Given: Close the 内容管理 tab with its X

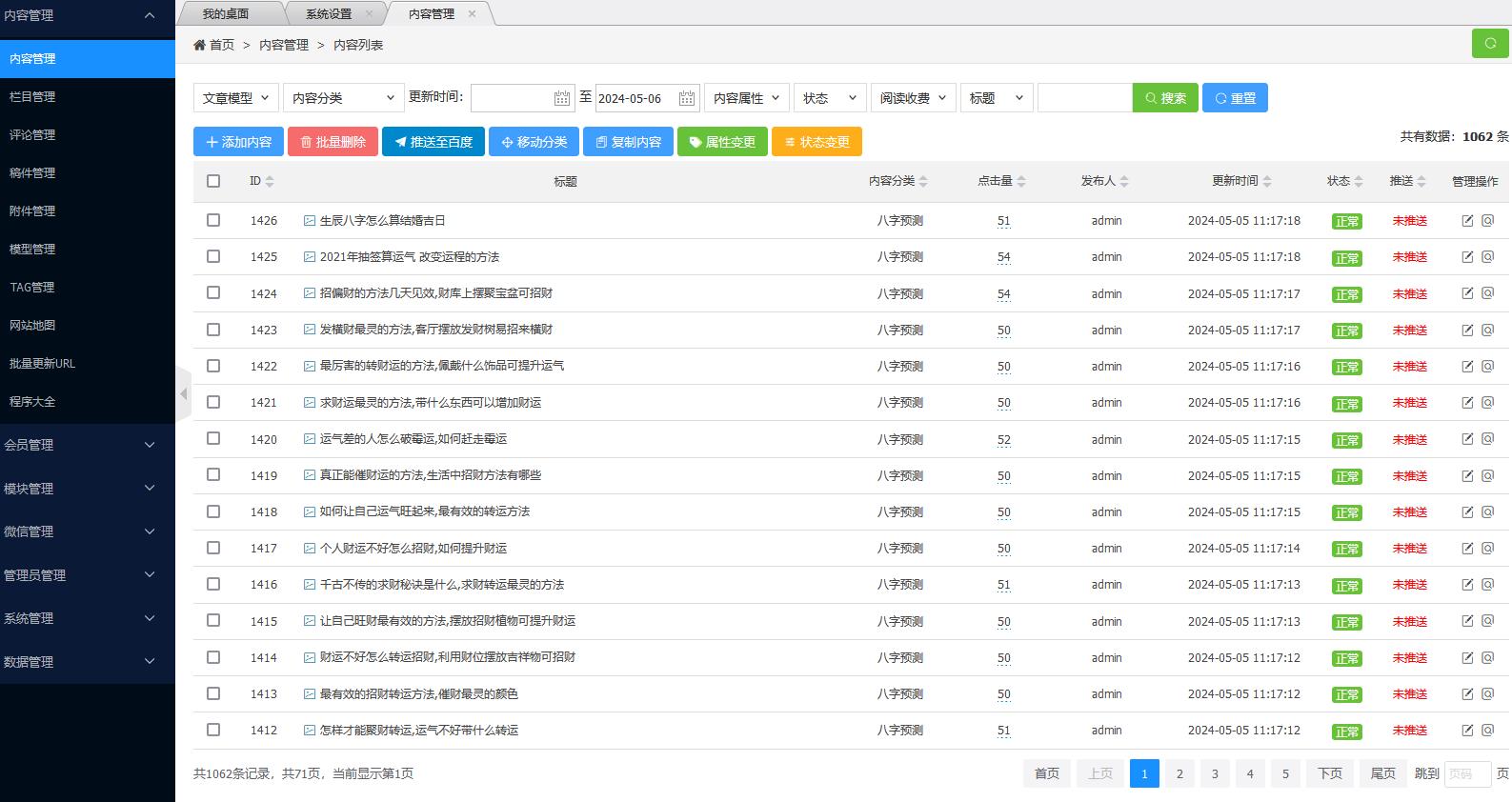Looking at the screenshot, I should pyautogui.click(x=473, y=14).
